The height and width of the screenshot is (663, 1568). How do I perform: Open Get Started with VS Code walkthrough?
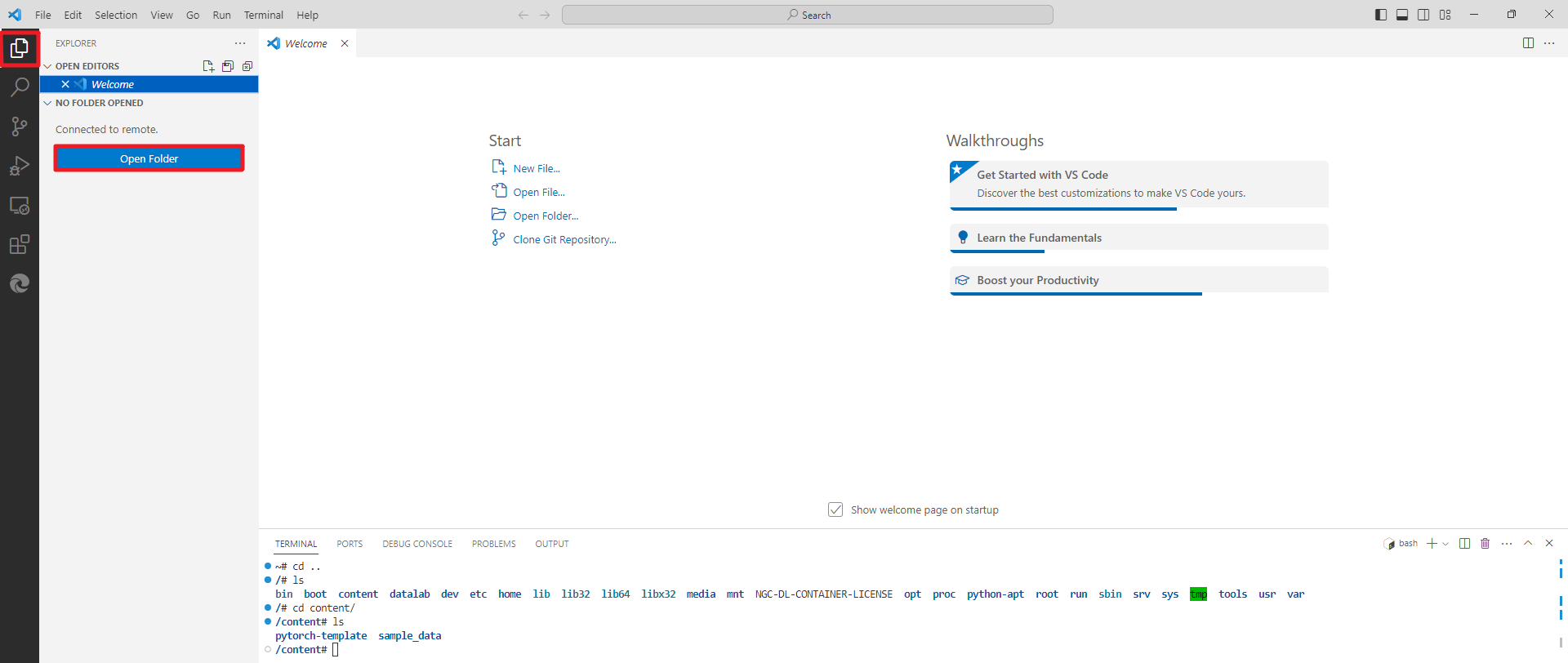(x=1139, y=185)
